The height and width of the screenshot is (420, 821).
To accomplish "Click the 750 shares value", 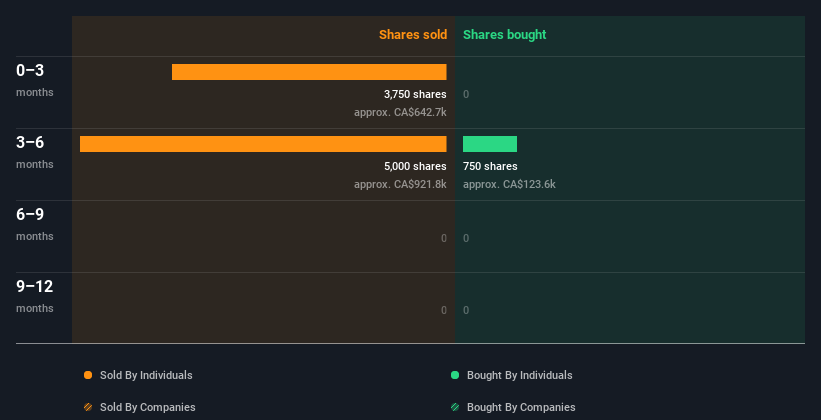I will [x=490, y=167].
